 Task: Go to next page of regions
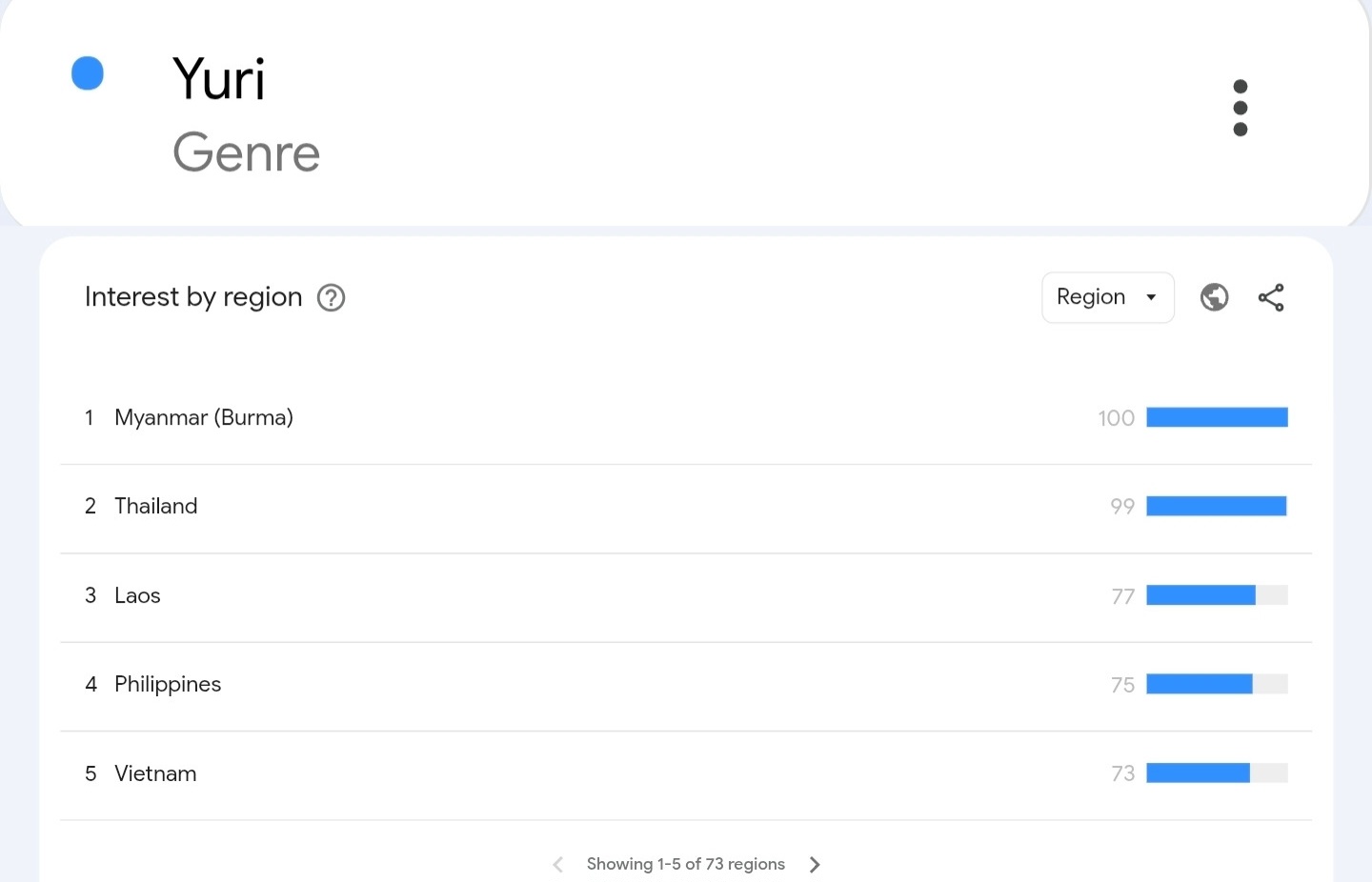tap(815, 865)
